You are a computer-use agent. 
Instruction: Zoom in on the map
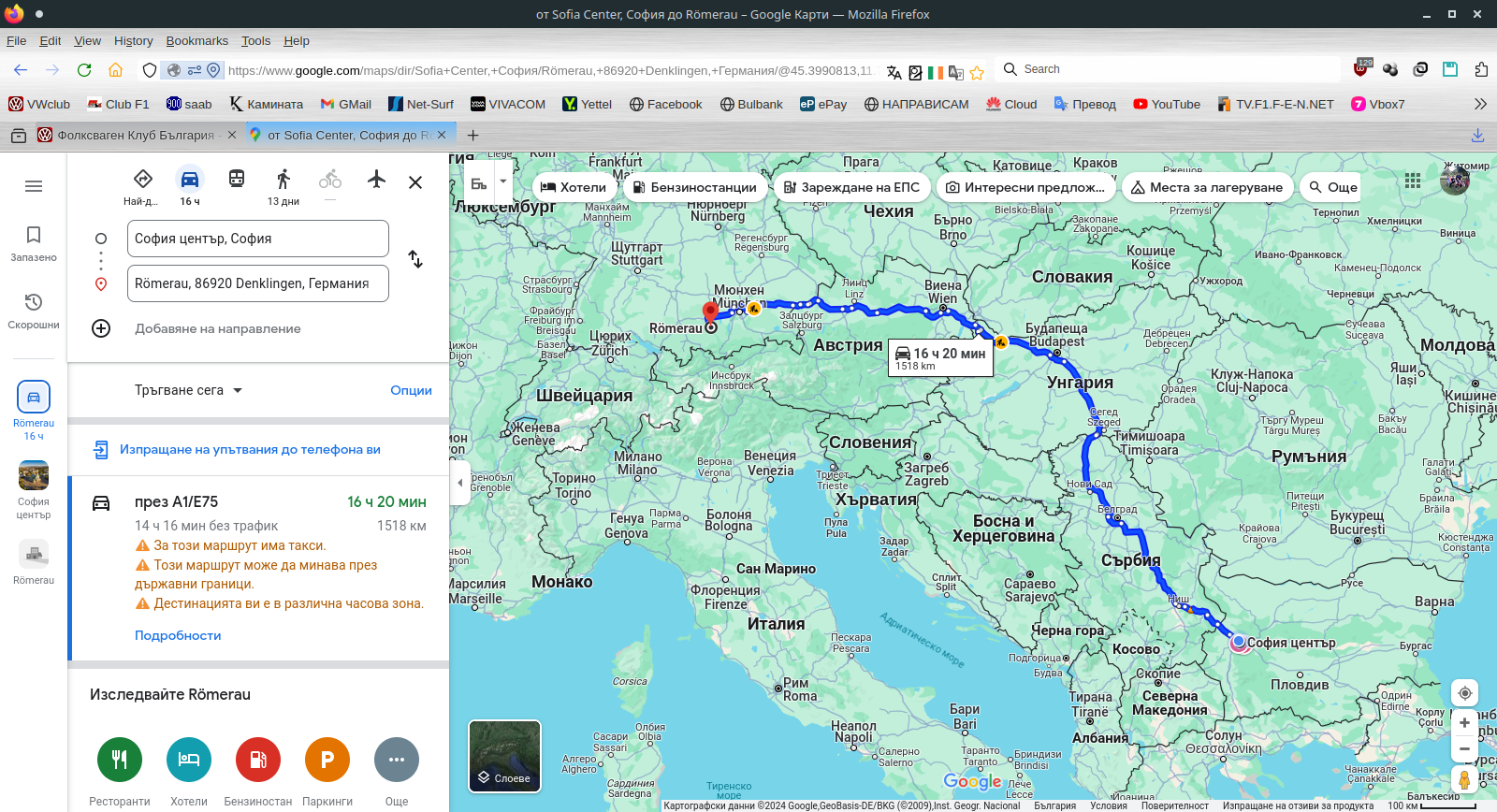1464,723
